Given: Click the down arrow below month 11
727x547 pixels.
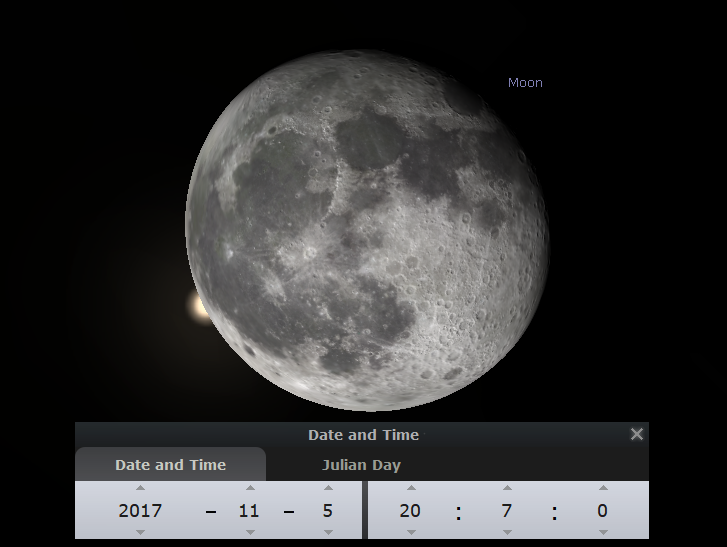Looking at the screenshot, I should coord(249,532).
